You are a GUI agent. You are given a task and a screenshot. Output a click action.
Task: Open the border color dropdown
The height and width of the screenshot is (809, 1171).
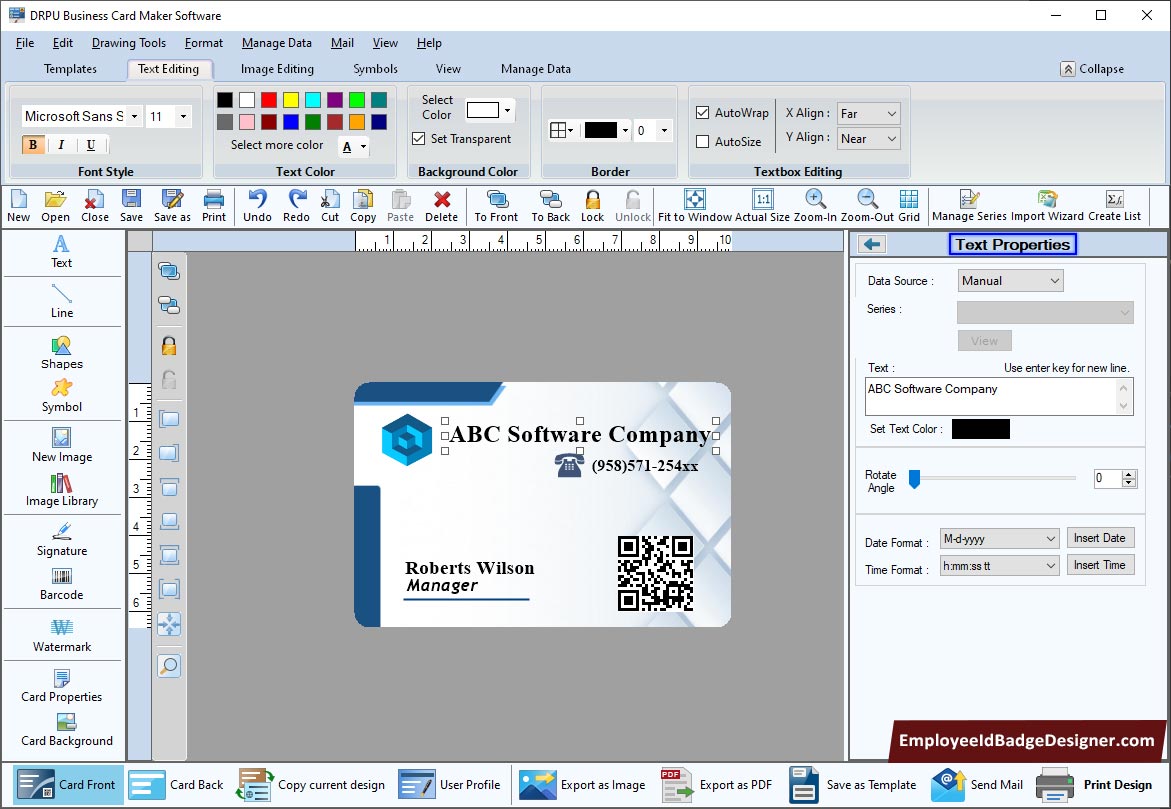point(625,131)
